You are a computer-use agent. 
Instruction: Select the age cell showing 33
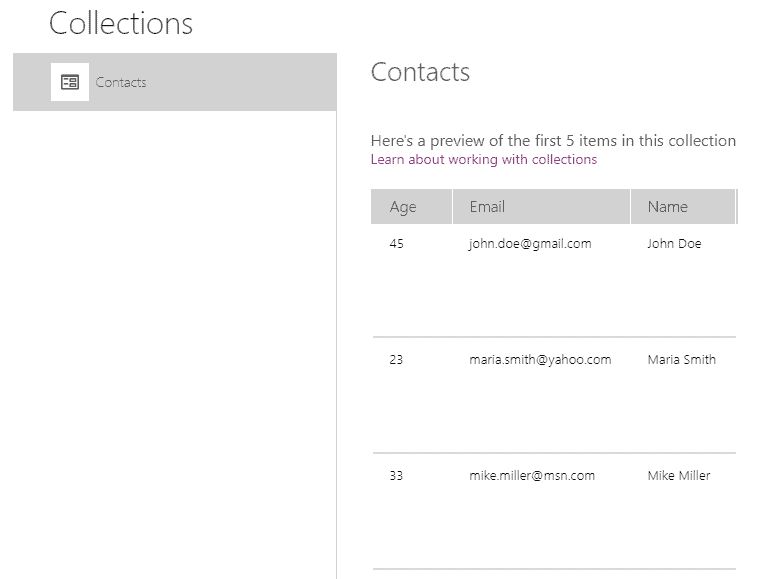[397, 476]
